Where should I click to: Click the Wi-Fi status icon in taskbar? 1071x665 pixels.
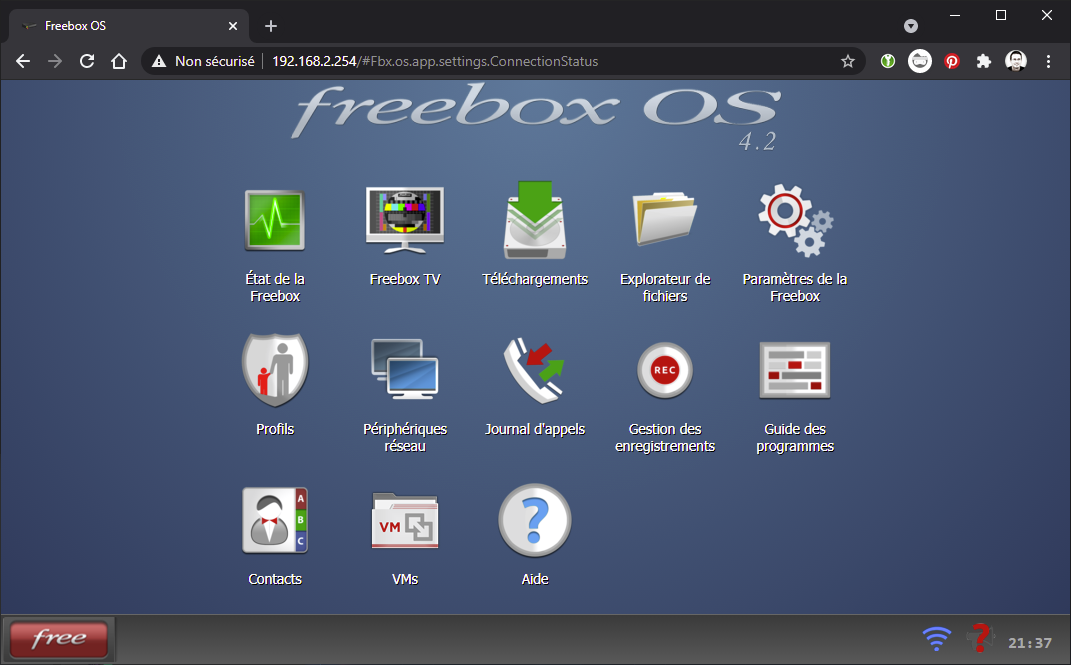tap(936, 639)
